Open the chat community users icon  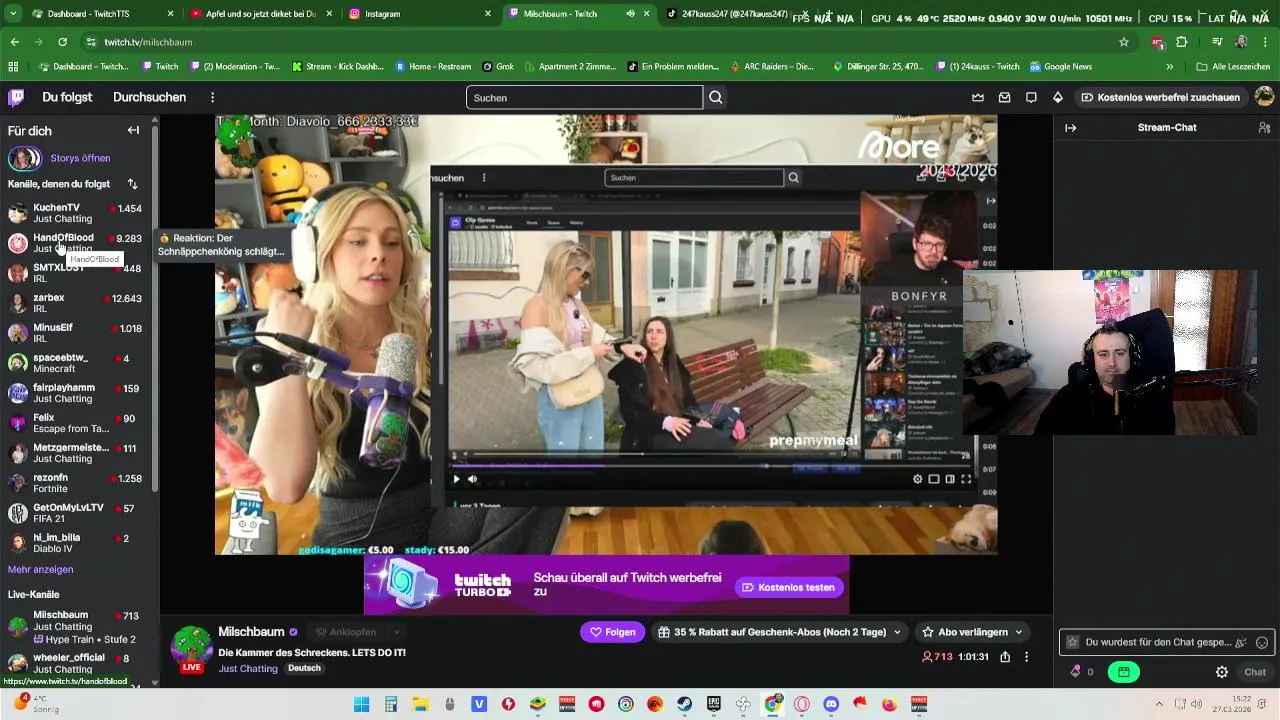1264,128
